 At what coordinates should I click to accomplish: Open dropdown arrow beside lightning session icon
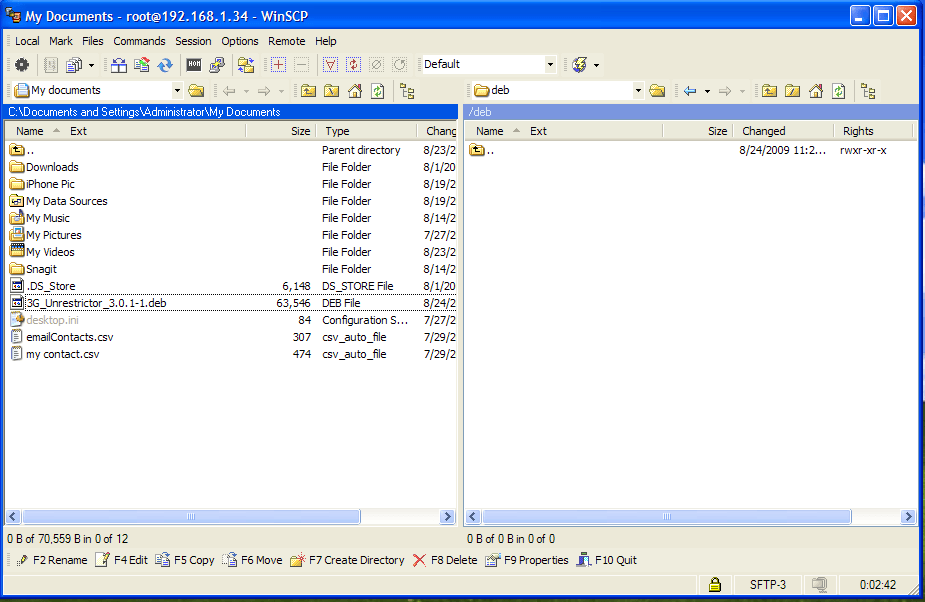point(596,65)
